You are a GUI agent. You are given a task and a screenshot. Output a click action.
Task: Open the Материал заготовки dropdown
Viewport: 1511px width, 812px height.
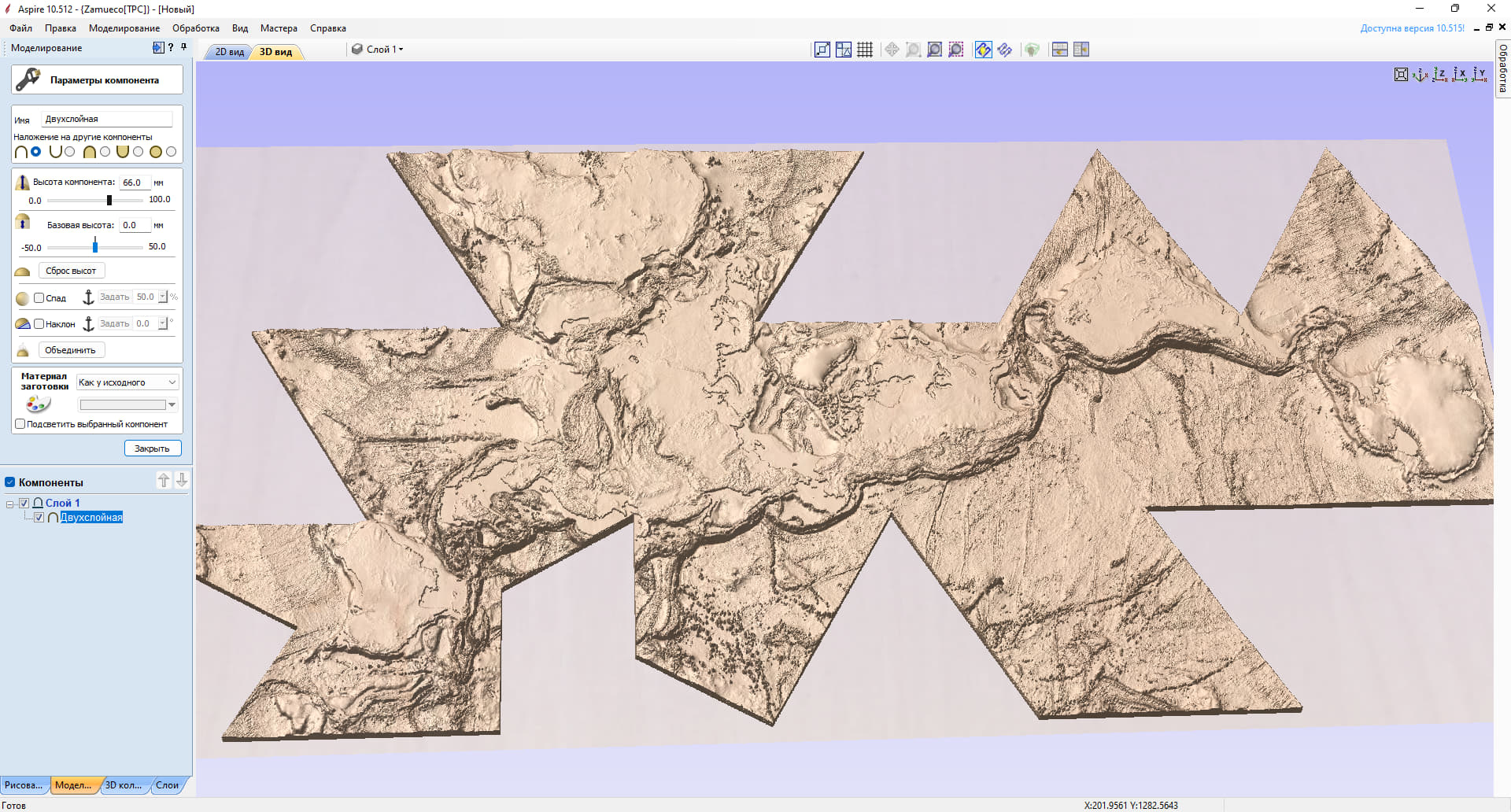pos(128,382)
